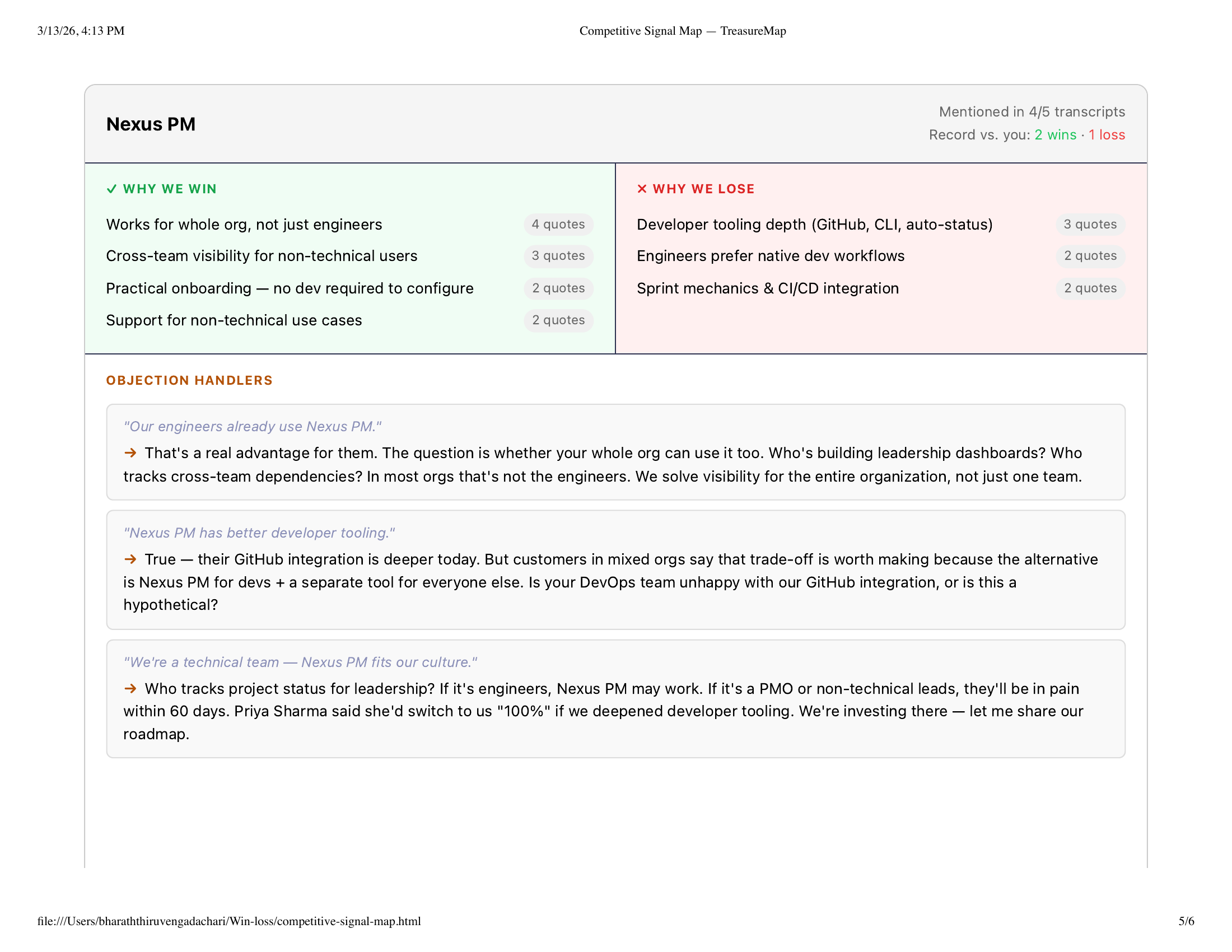
Task: Select the '1 loss' record text
Action: 1107,135
